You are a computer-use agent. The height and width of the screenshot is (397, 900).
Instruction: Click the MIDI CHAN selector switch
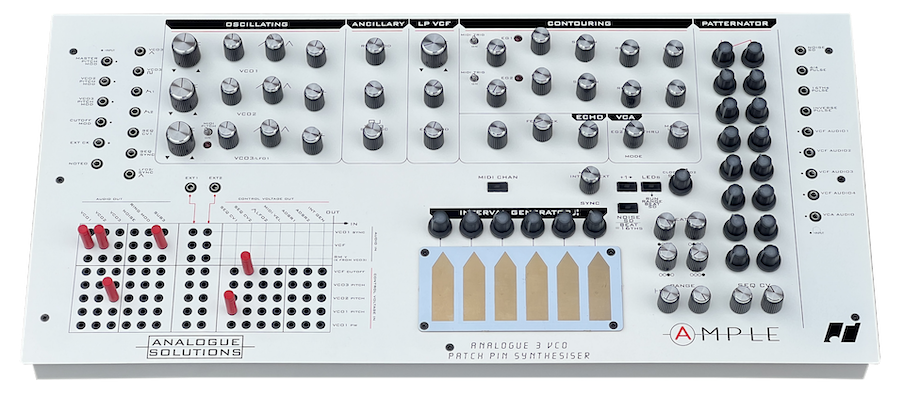[497, 186]
